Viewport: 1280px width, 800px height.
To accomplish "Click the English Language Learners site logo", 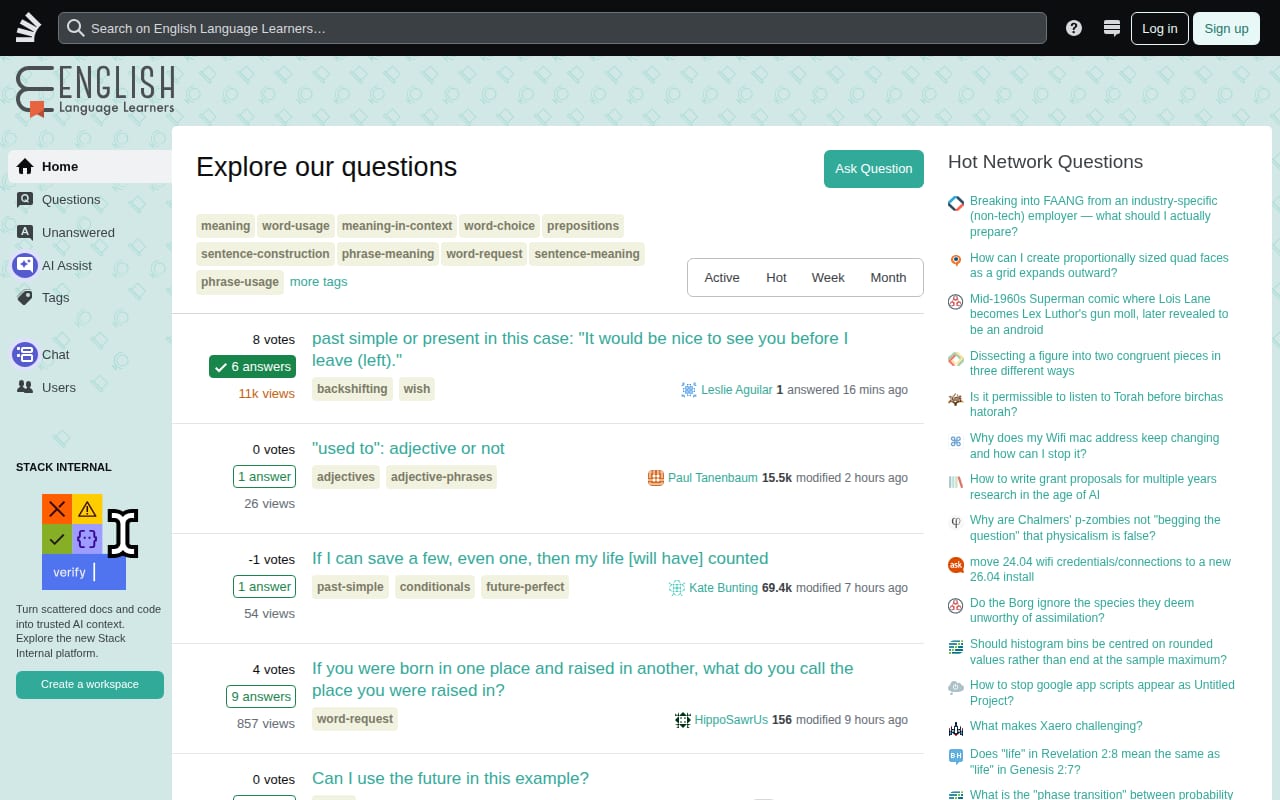I will [x=95, y=91].
